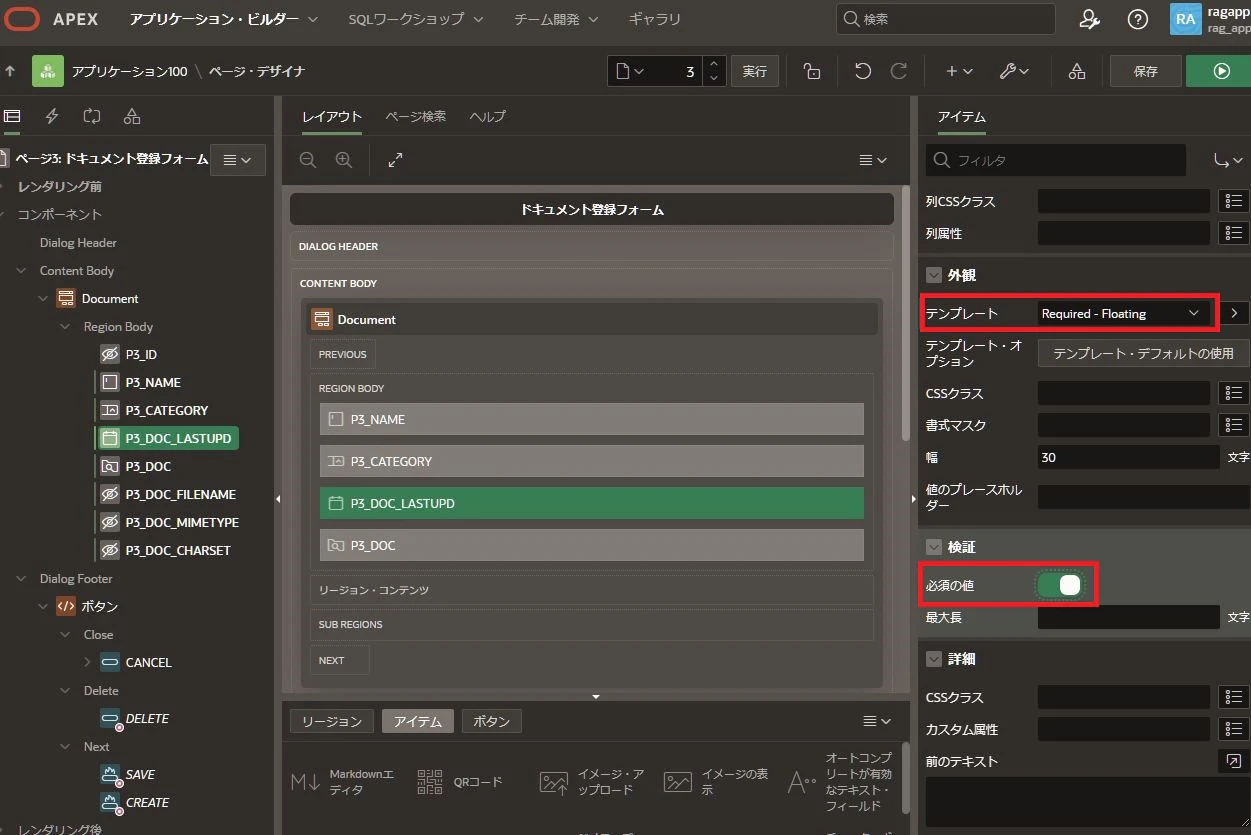
Task: Switch to the ヘルプ tab
Action: [x=488, y=116]
